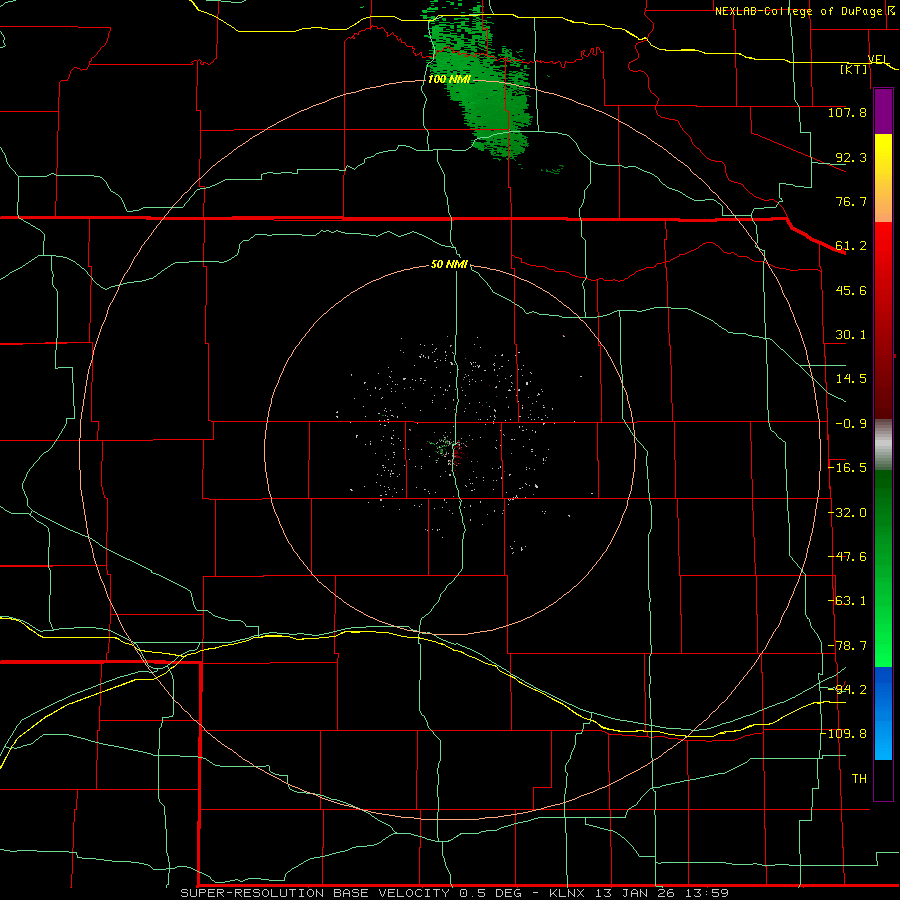Click the 0.5 DEG elevation text
900x900 pixels.
pyautogui.click(x=490, y=893)
